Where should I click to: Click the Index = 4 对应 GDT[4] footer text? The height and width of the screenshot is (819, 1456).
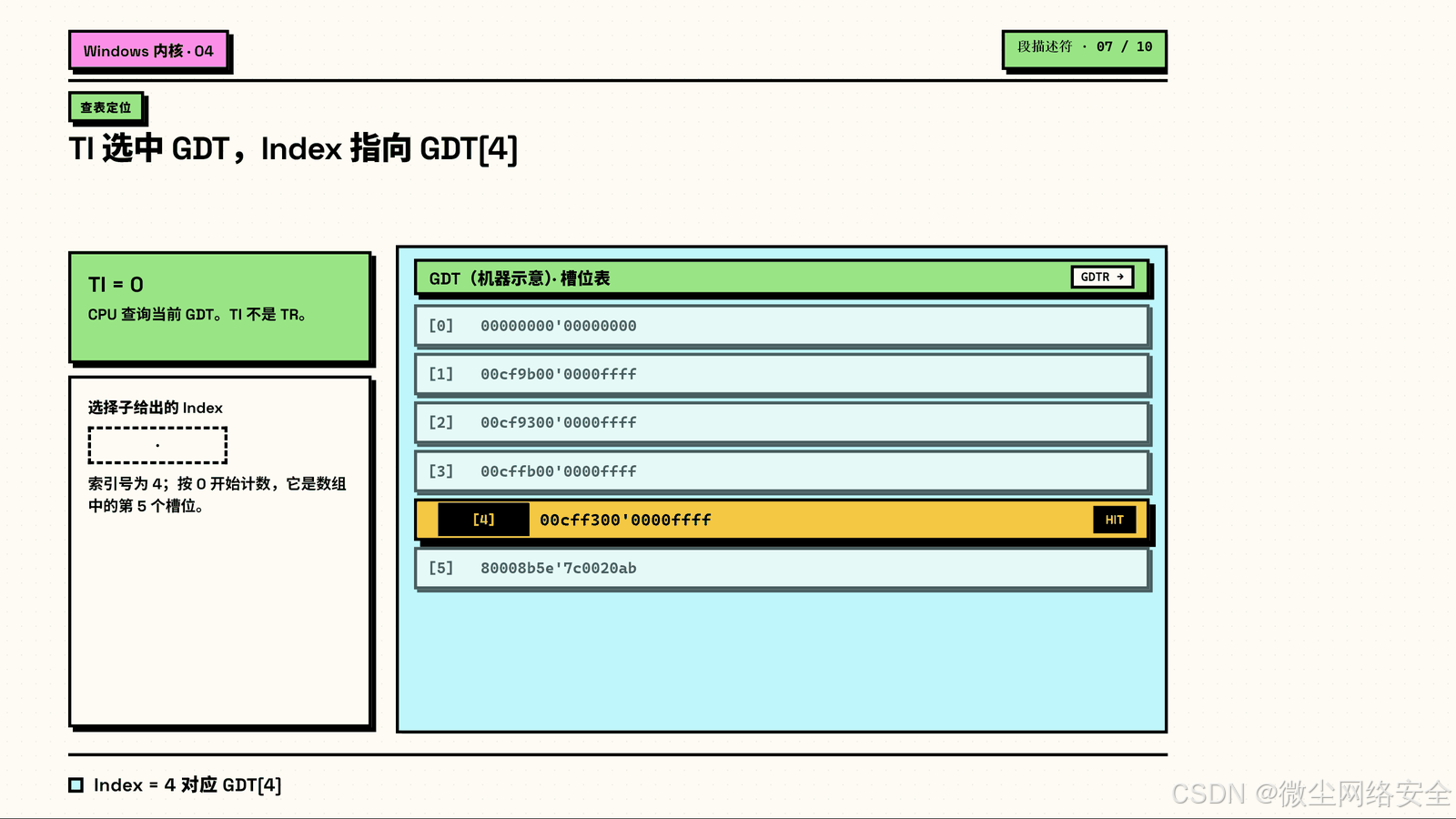(187, 785)
